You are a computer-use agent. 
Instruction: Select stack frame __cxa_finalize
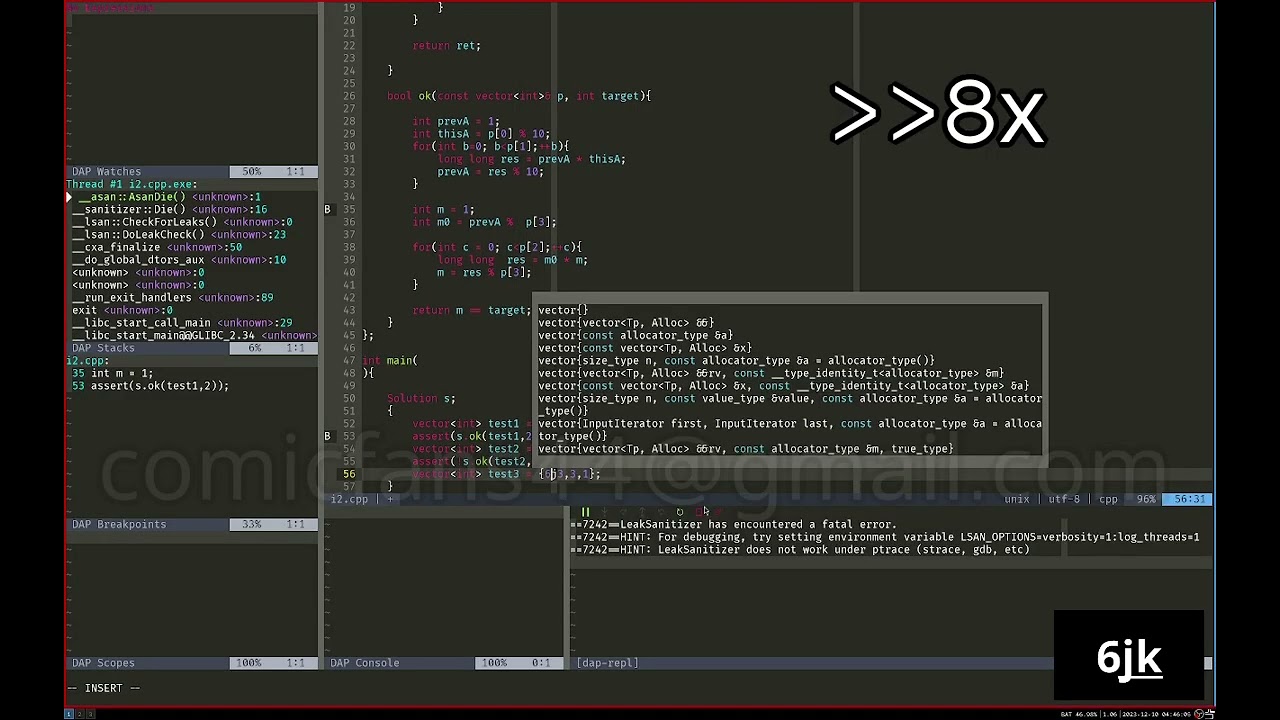click(x=157, y=247)
